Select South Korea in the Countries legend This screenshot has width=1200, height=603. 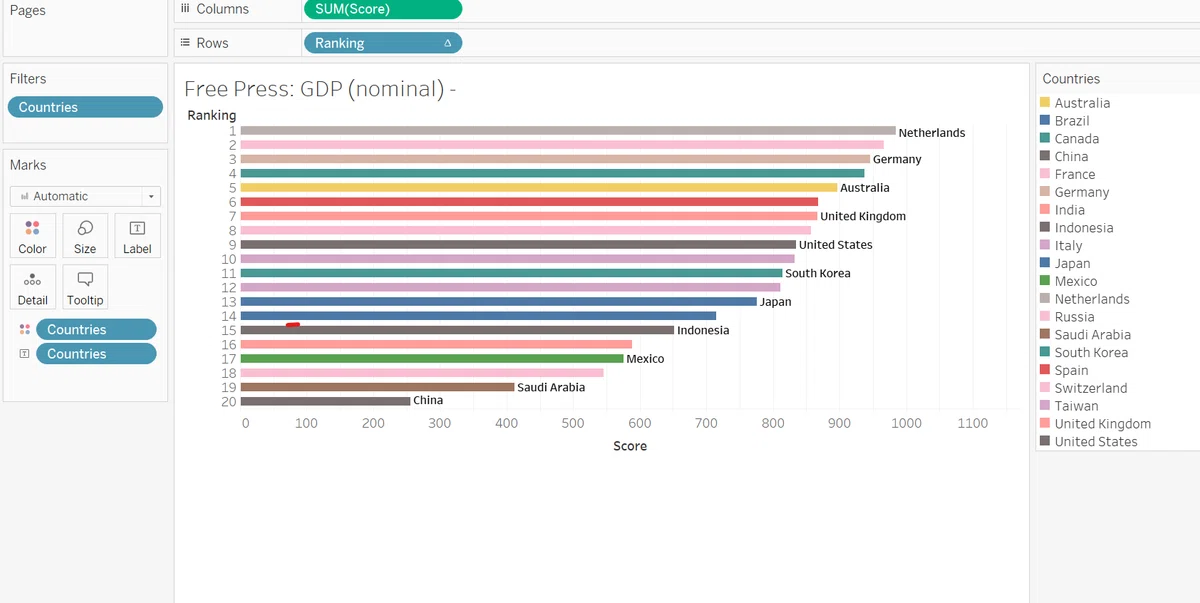tap(1091, 353)
